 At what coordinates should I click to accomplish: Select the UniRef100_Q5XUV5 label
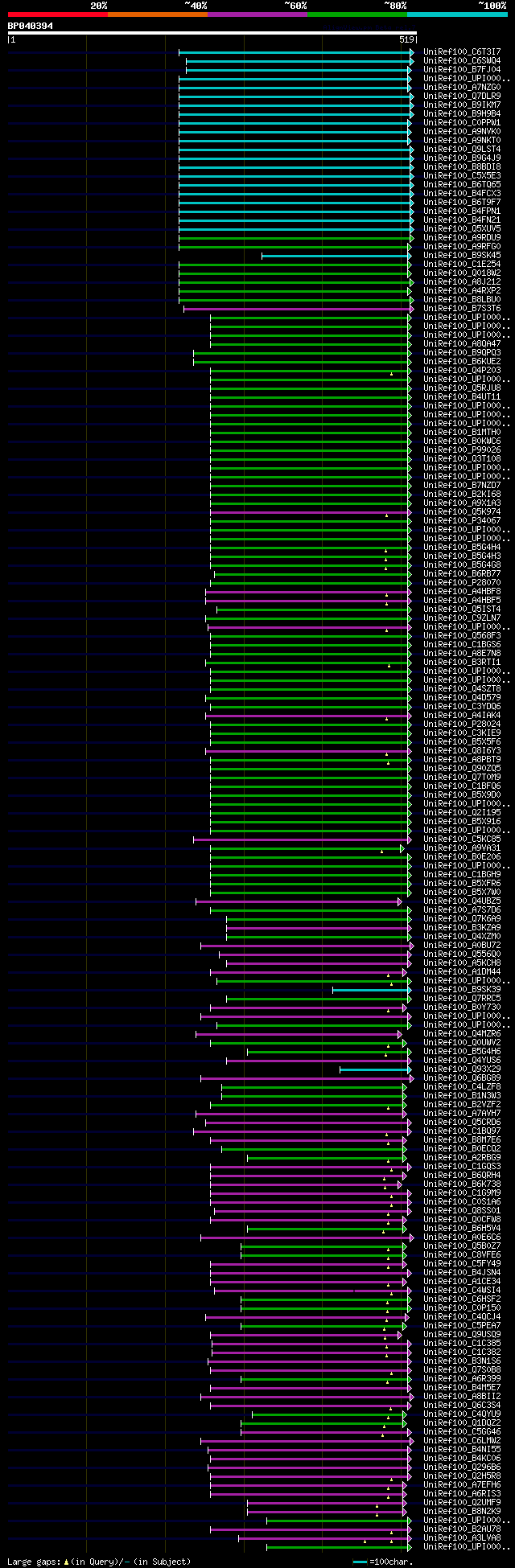(x=462, y=228)
